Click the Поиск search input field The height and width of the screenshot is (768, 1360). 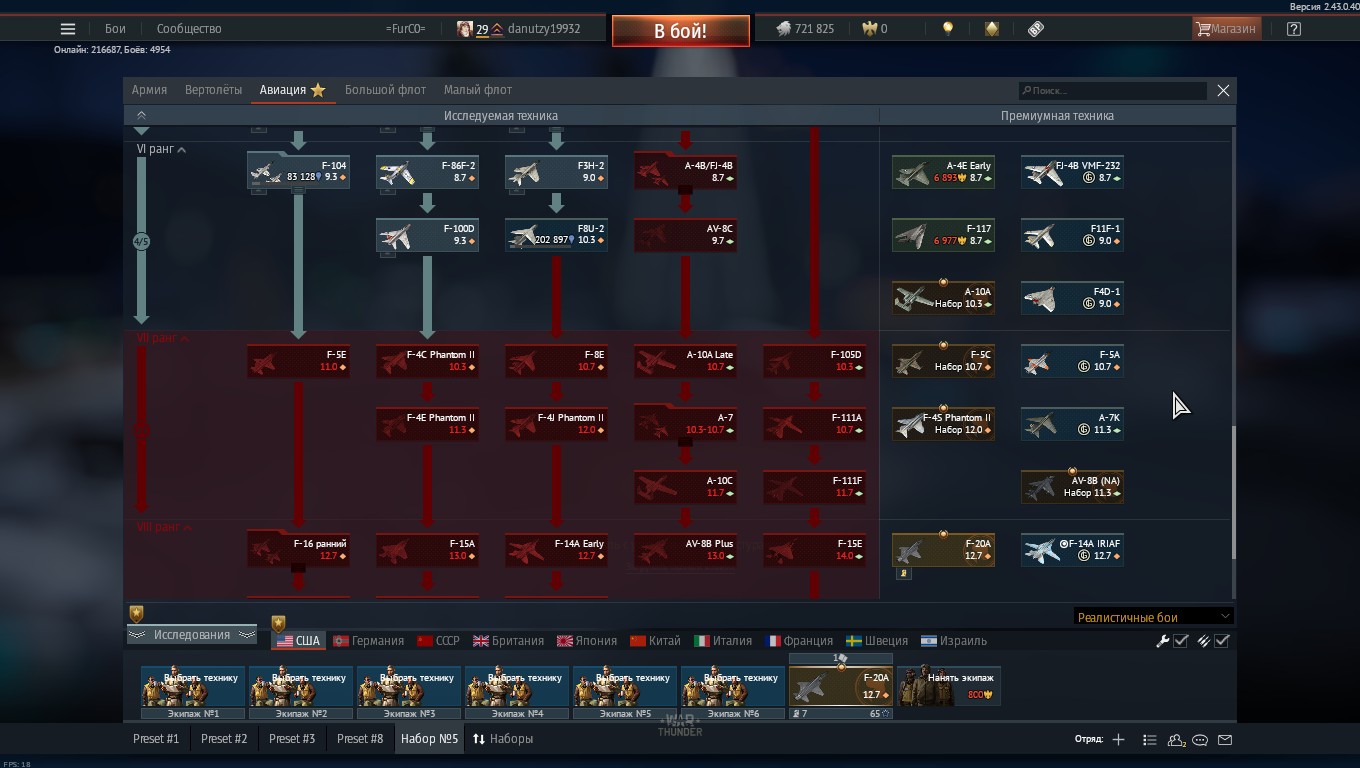coord(1112,91)
